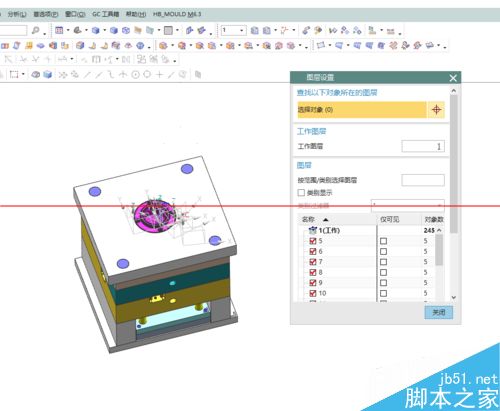Click the first orange mold cube icon in the second toolbar row
This screenshot has width=500, height=411.
click(163, 45)
